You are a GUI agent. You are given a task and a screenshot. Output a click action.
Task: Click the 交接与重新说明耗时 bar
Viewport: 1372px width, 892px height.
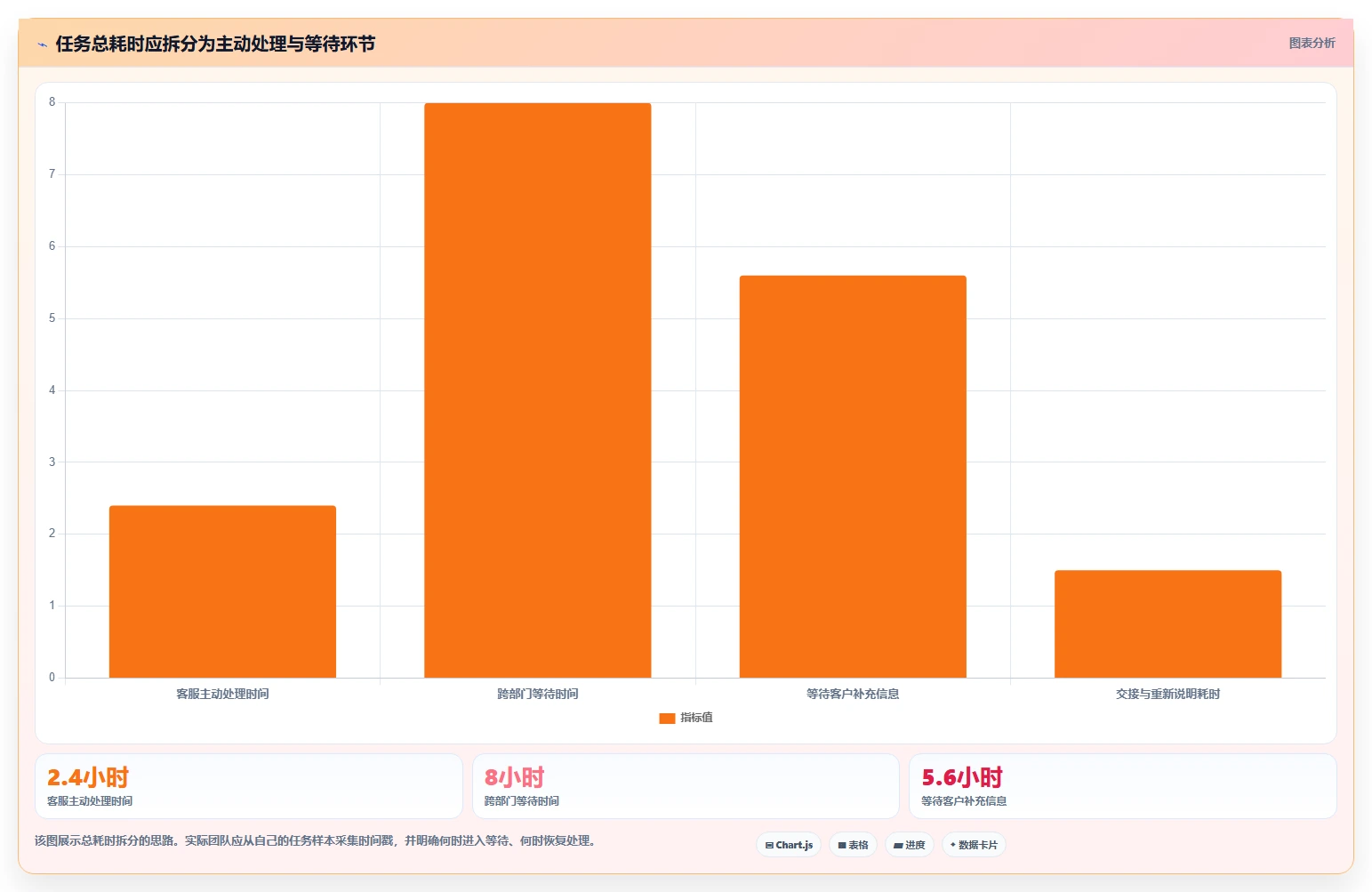pos(1167,623)
